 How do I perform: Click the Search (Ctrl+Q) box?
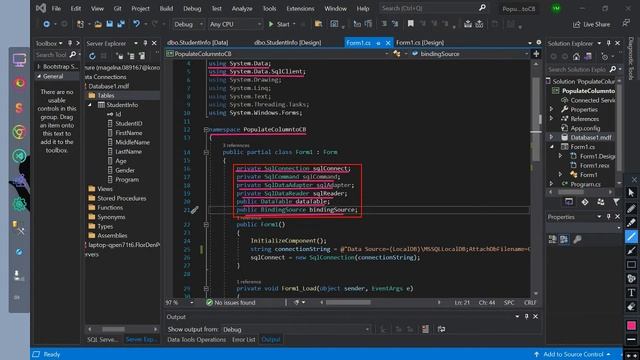pyautogui.click(x=433, y=8)
